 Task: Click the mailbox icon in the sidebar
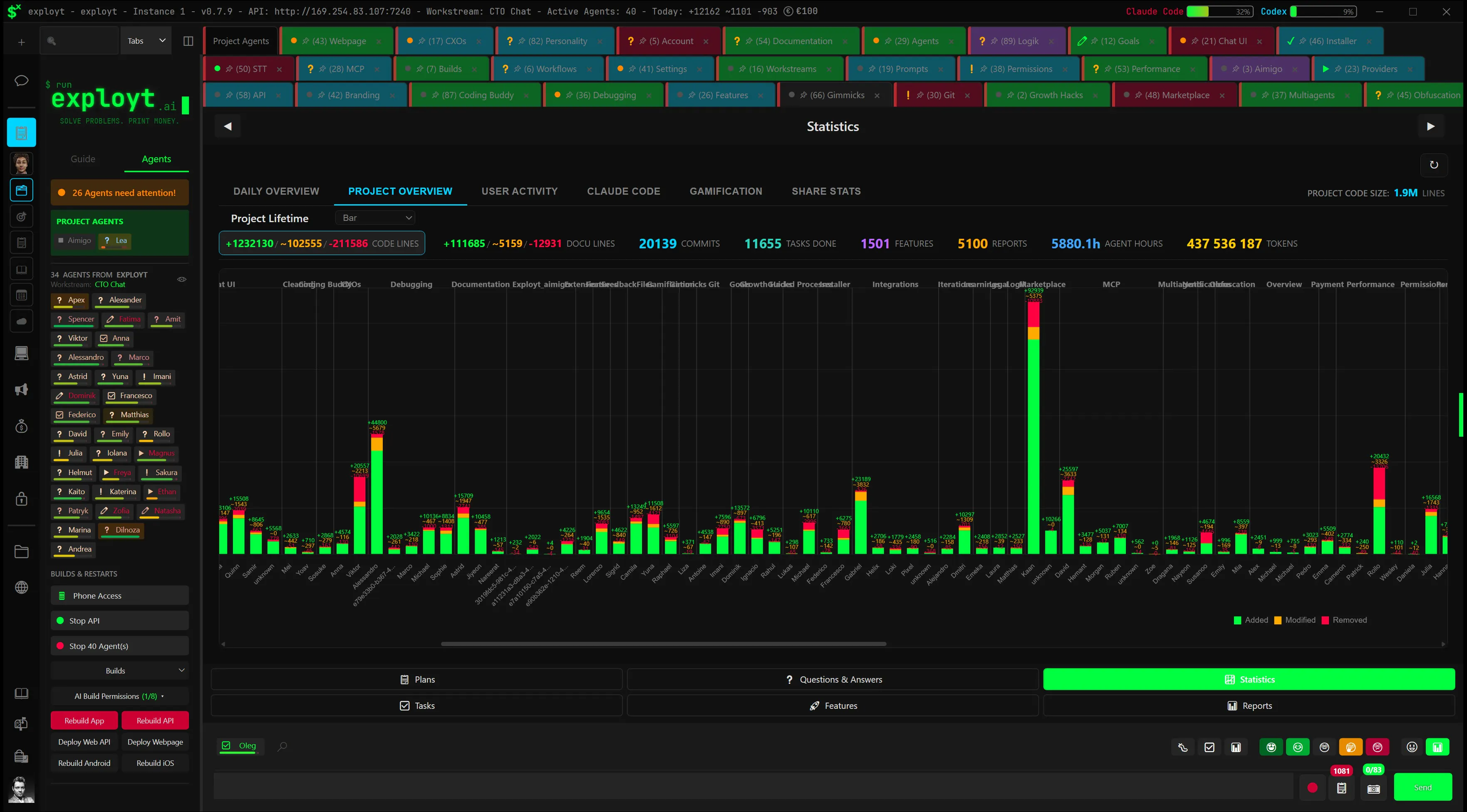(x=21, y=724)
